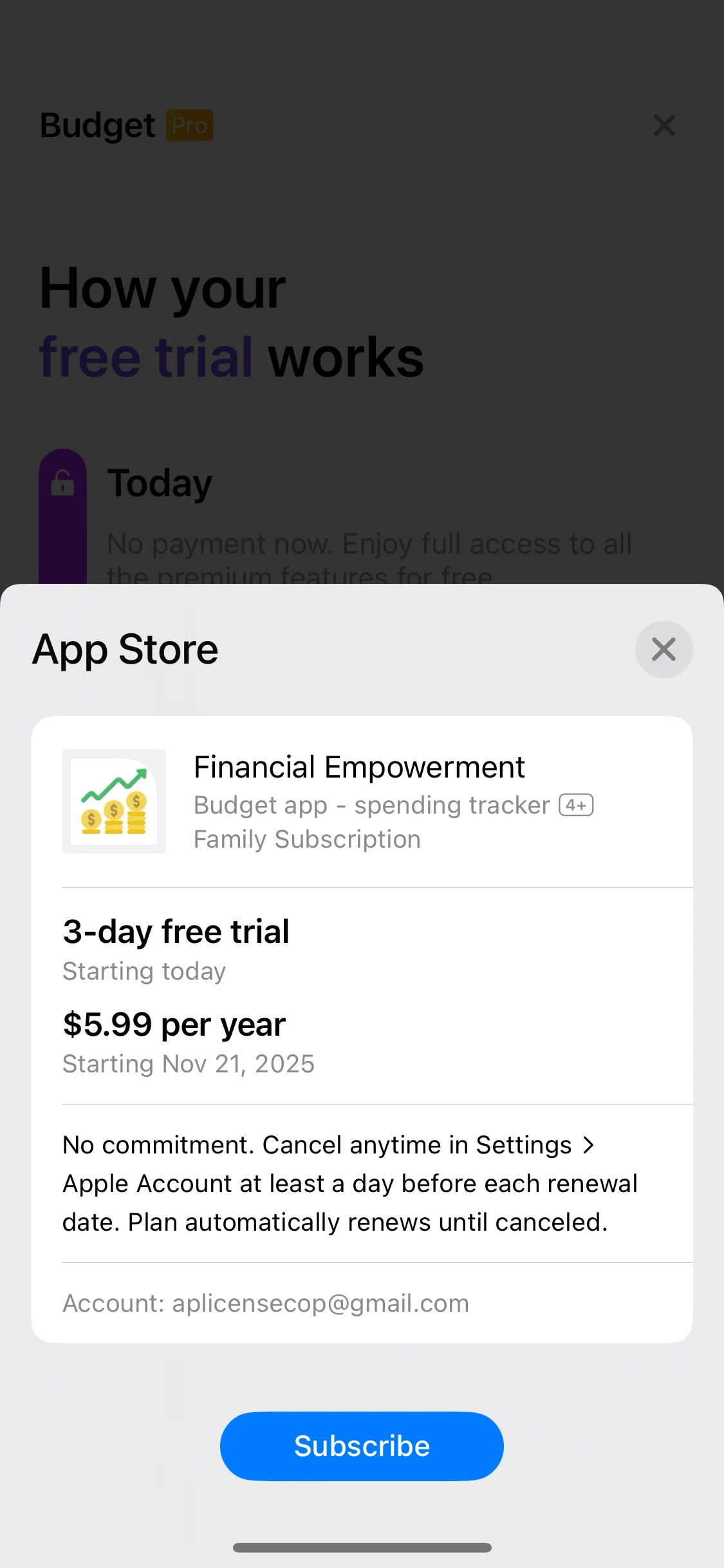Select the 3-day free trial heading
Screen dimensions: 724x1568
click(x=176, y=931)
